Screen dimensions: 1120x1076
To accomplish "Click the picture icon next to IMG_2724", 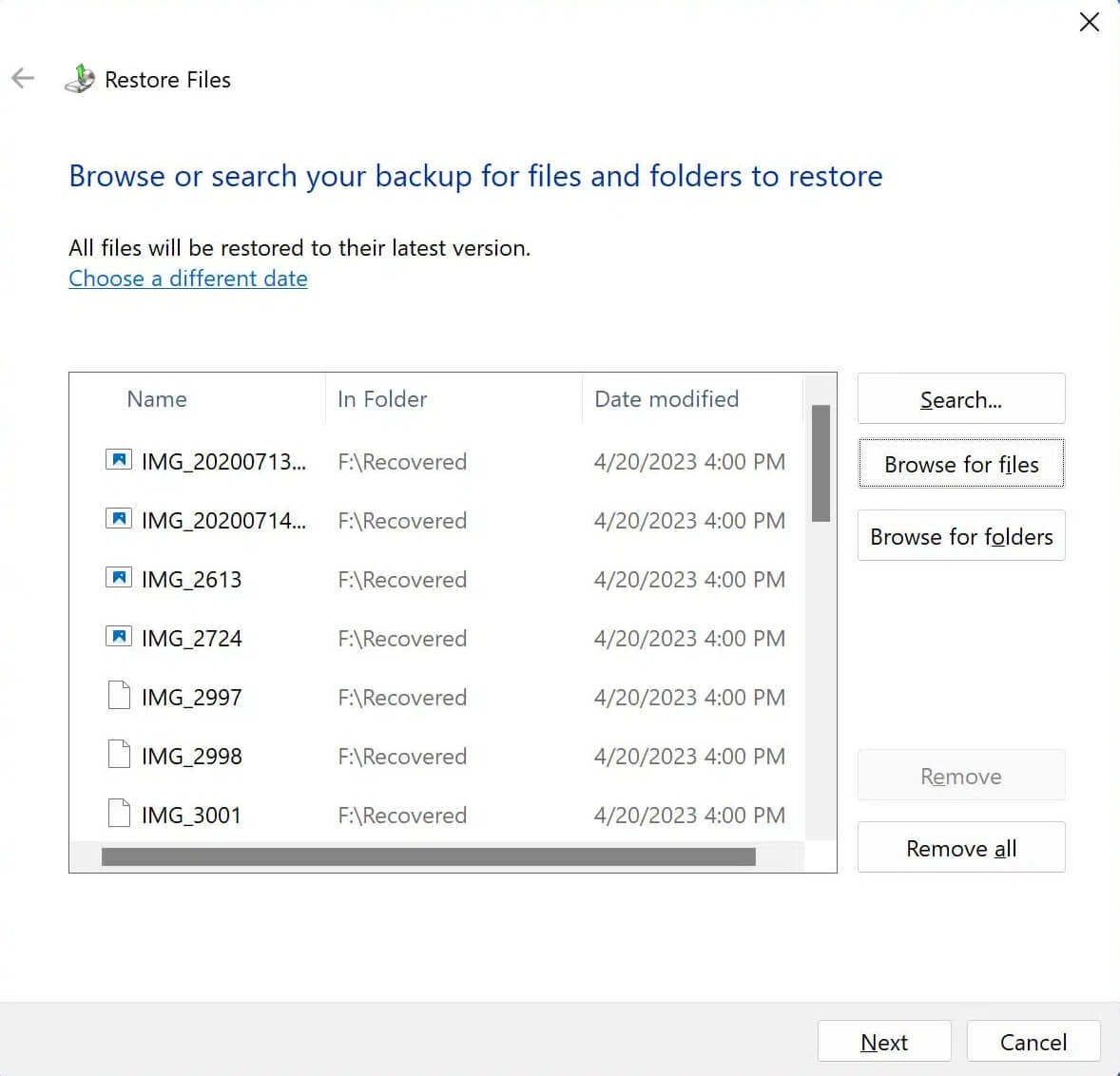I will tap(118, 636).
